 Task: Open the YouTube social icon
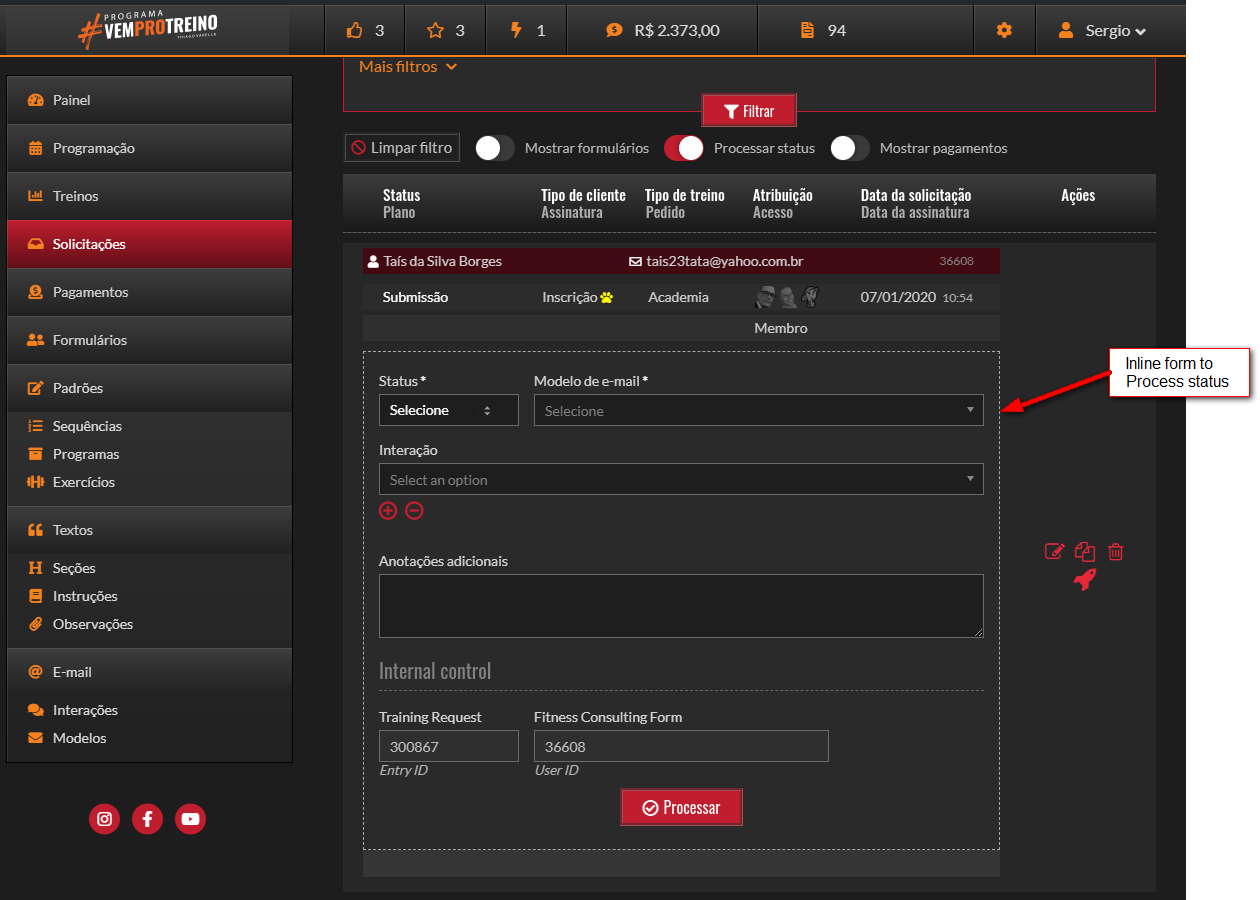[x=190, y=819]
